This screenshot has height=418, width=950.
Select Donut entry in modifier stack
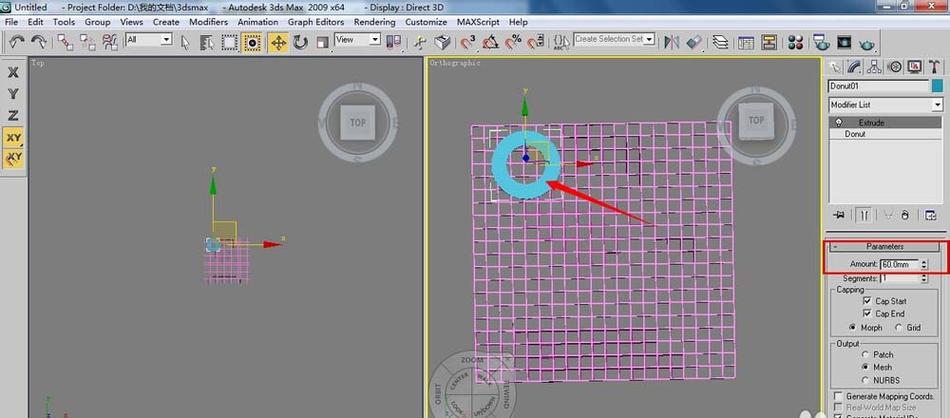click(885, 133)
